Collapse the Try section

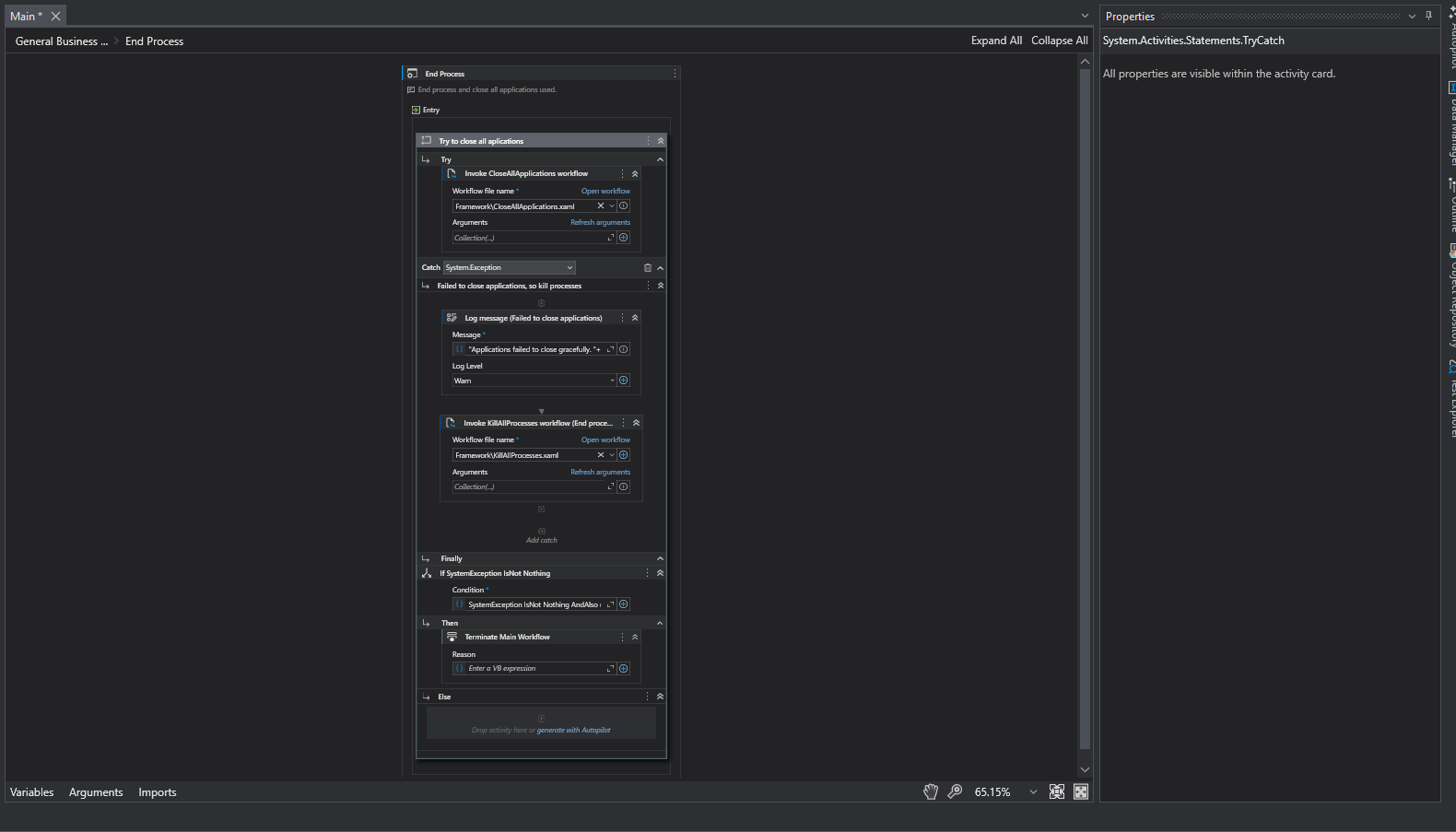coord(661,159)
